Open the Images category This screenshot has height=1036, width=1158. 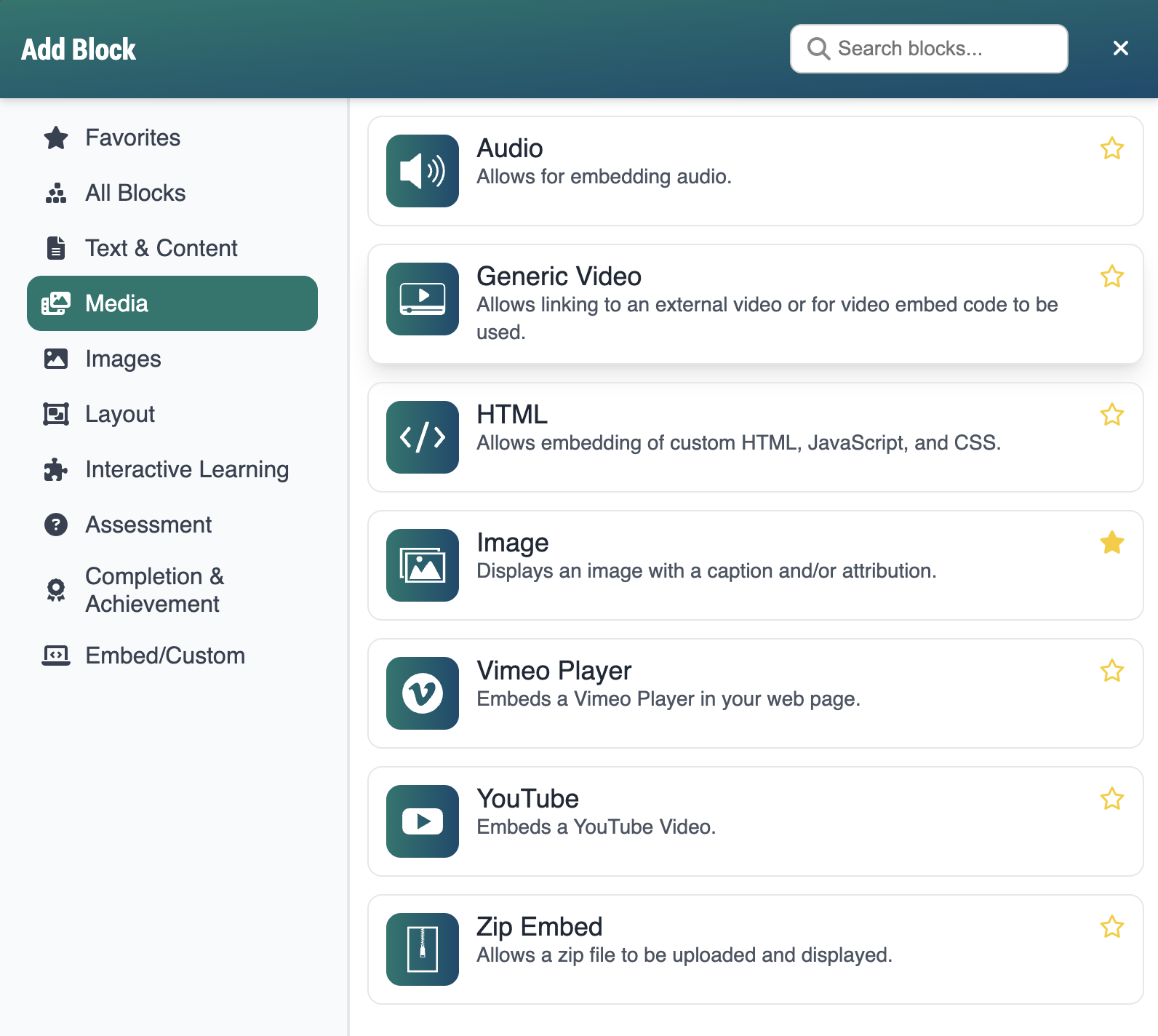click(x=172, y=359)
